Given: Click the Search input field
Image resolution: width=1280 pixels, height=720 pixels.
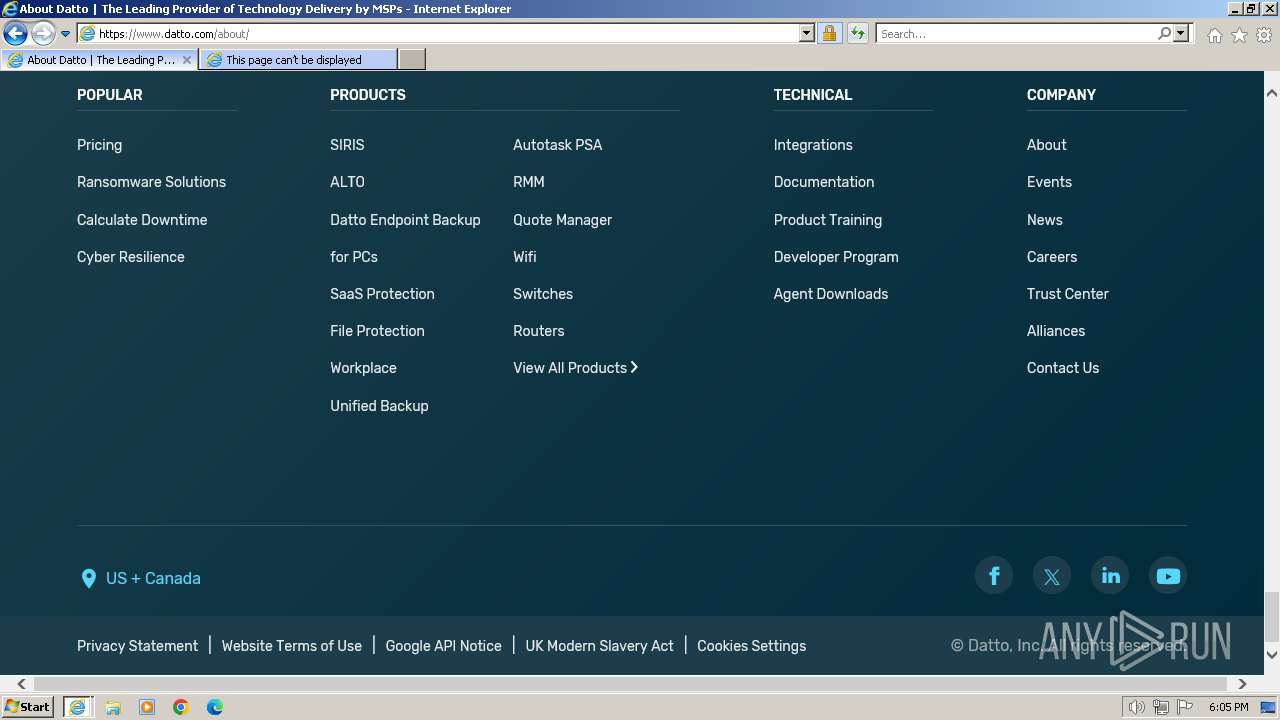Looking at the screenshot, I should 1016,33.
